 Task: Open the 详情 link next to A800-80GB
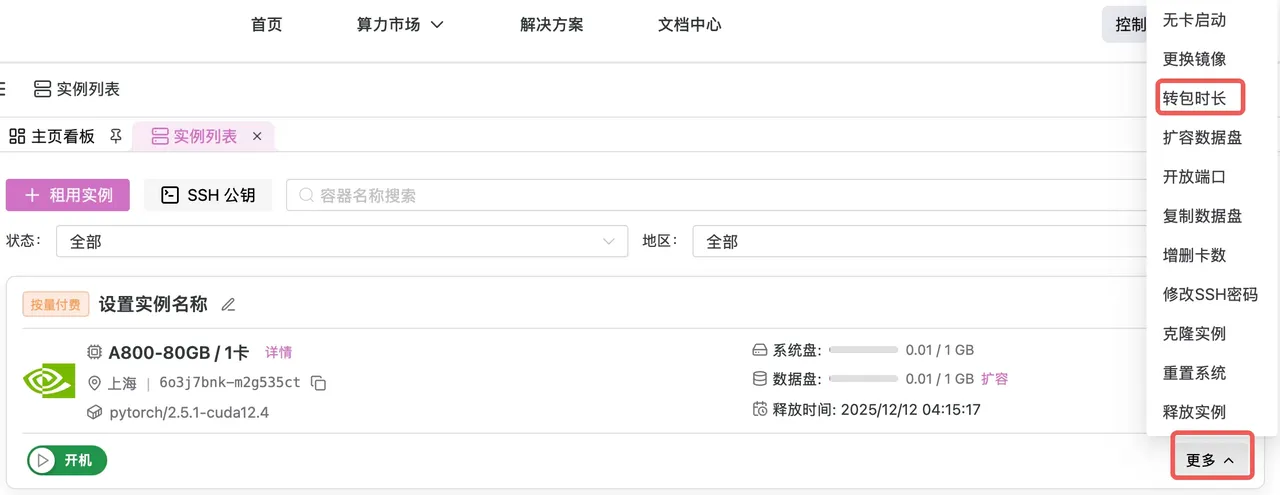pyautogui.click(x=278, y=352)
